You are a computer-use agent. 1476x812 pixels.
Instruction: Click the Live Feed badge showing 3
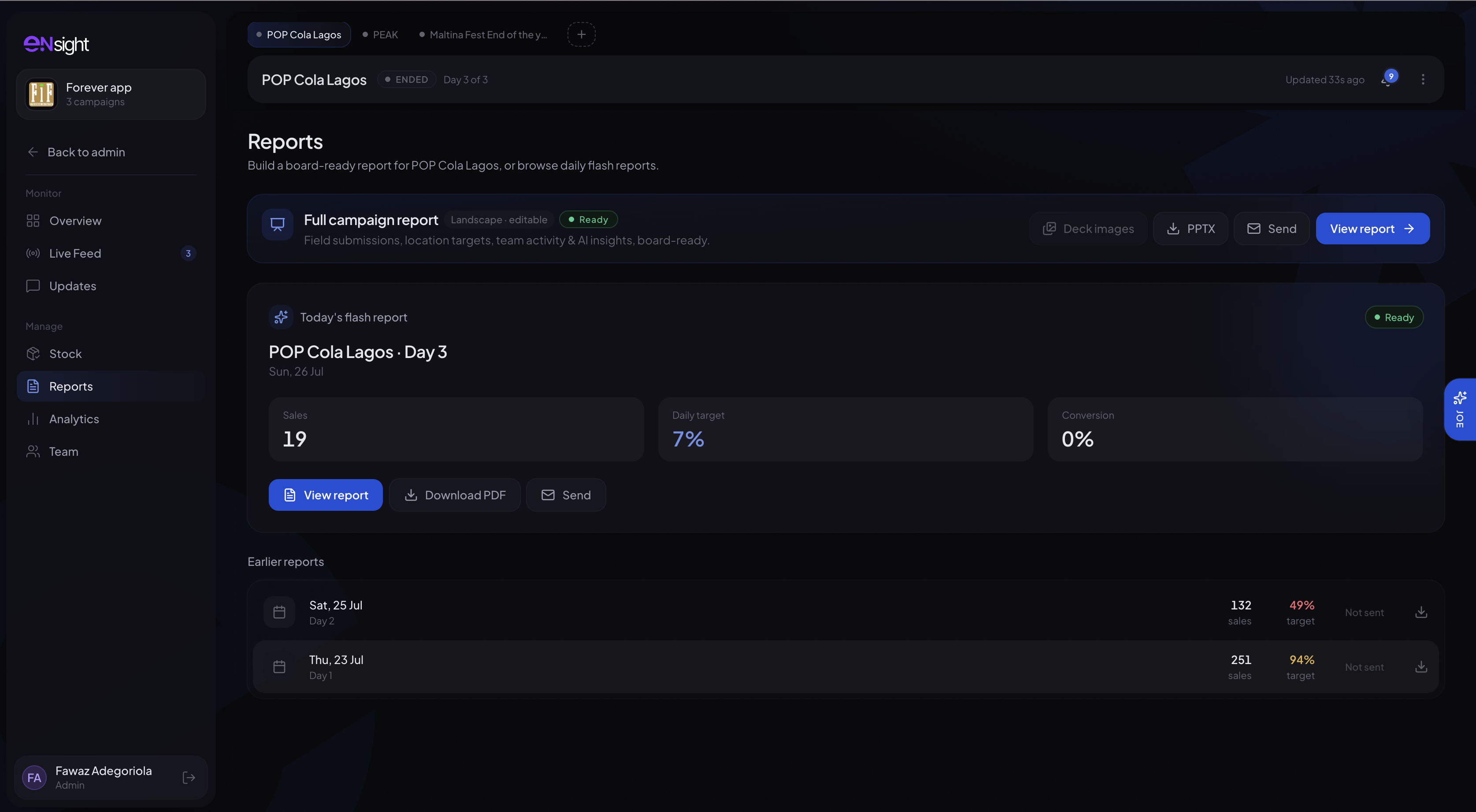188,253
